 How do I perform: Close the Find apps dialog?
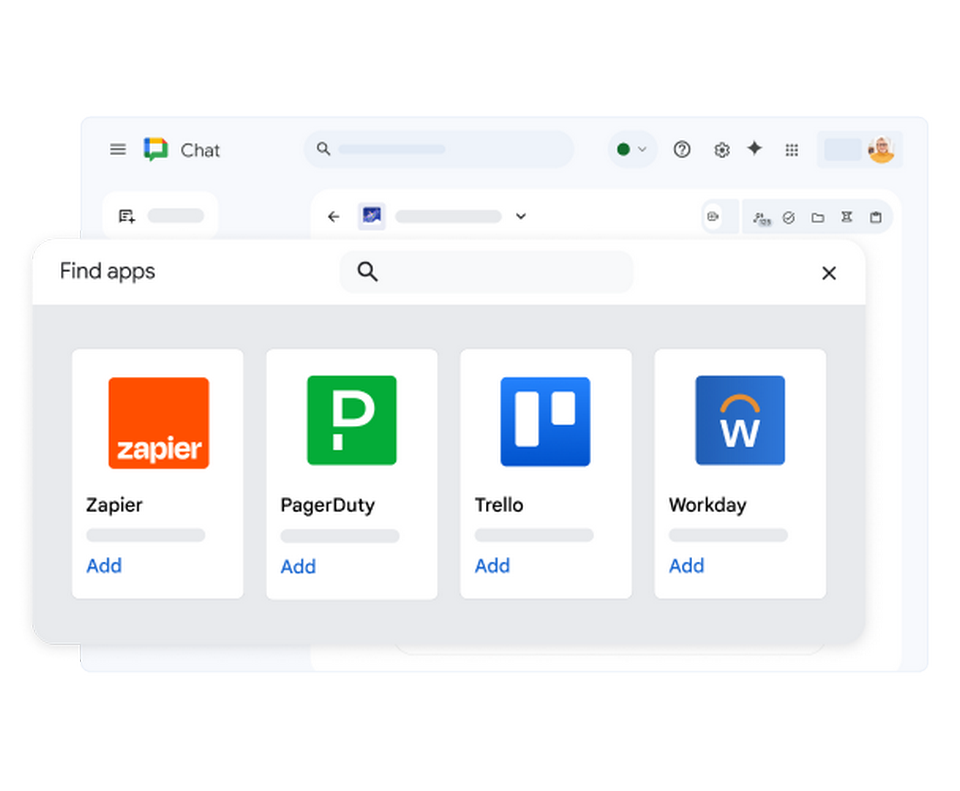click(829, 273)
